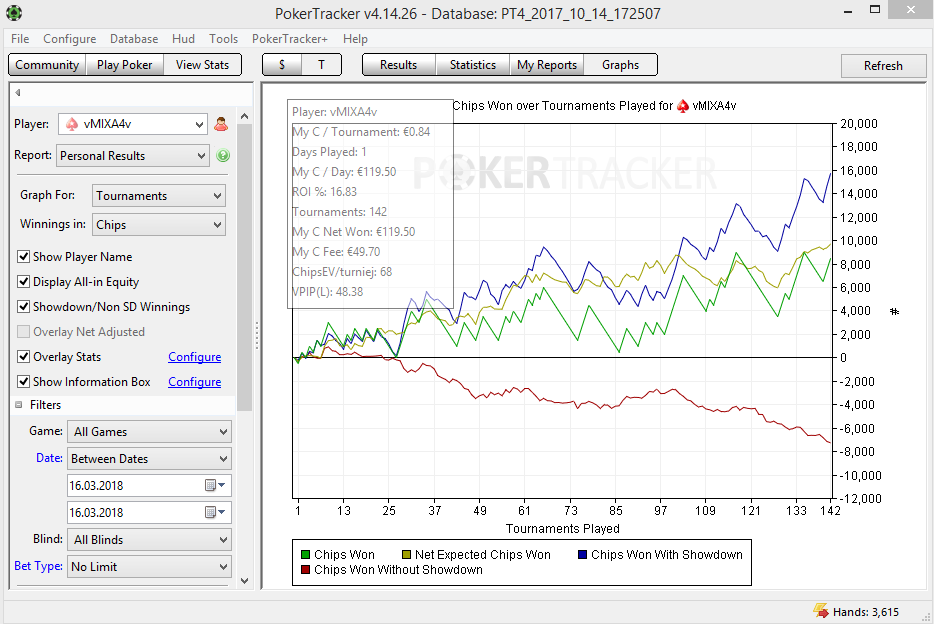Minimize the PokerTracker window
This screenshot has width=934, height=624.
pyautogui.click(x=848, y=11)
